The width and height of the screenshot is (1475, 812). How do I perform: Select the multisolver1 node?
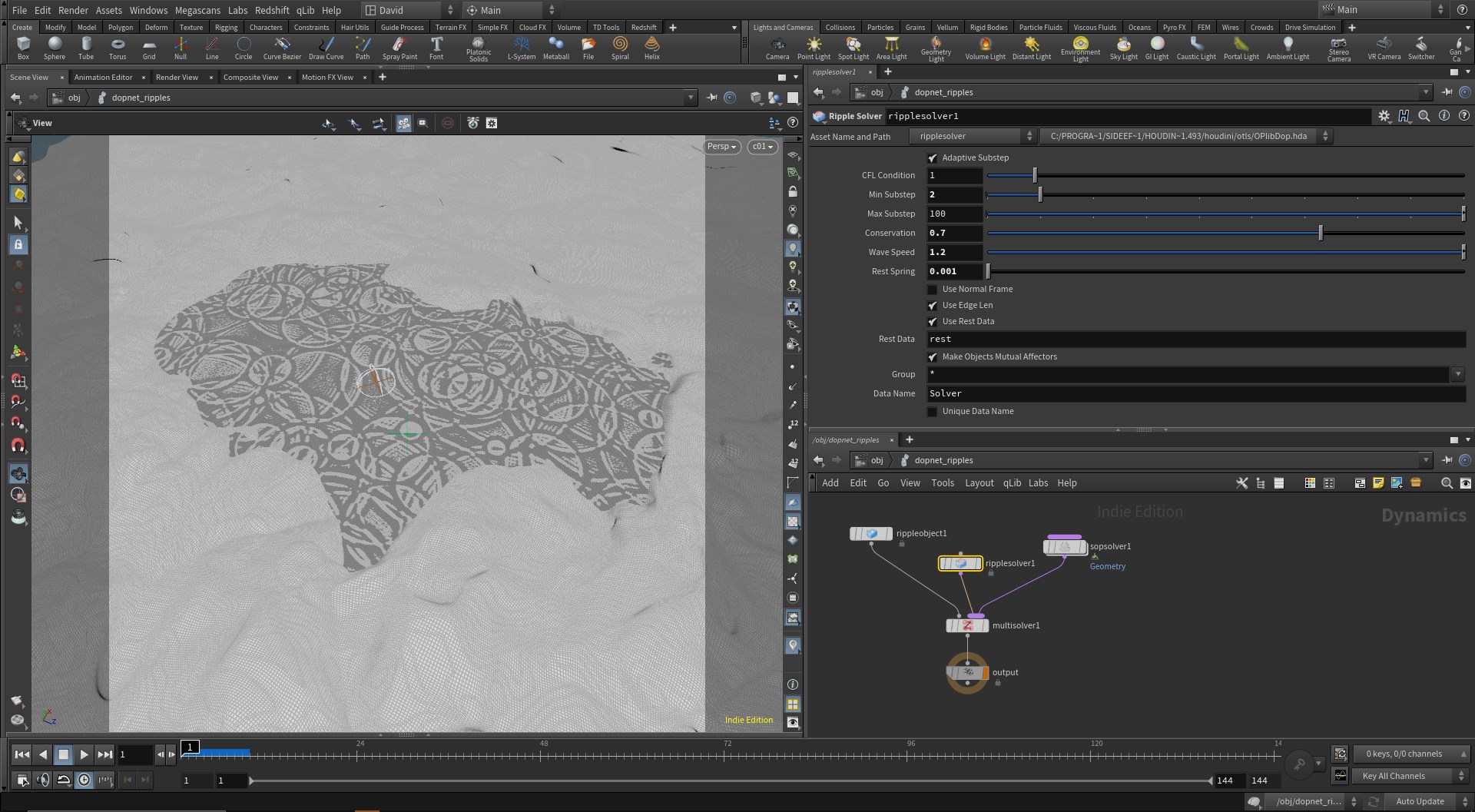point(967,625)
